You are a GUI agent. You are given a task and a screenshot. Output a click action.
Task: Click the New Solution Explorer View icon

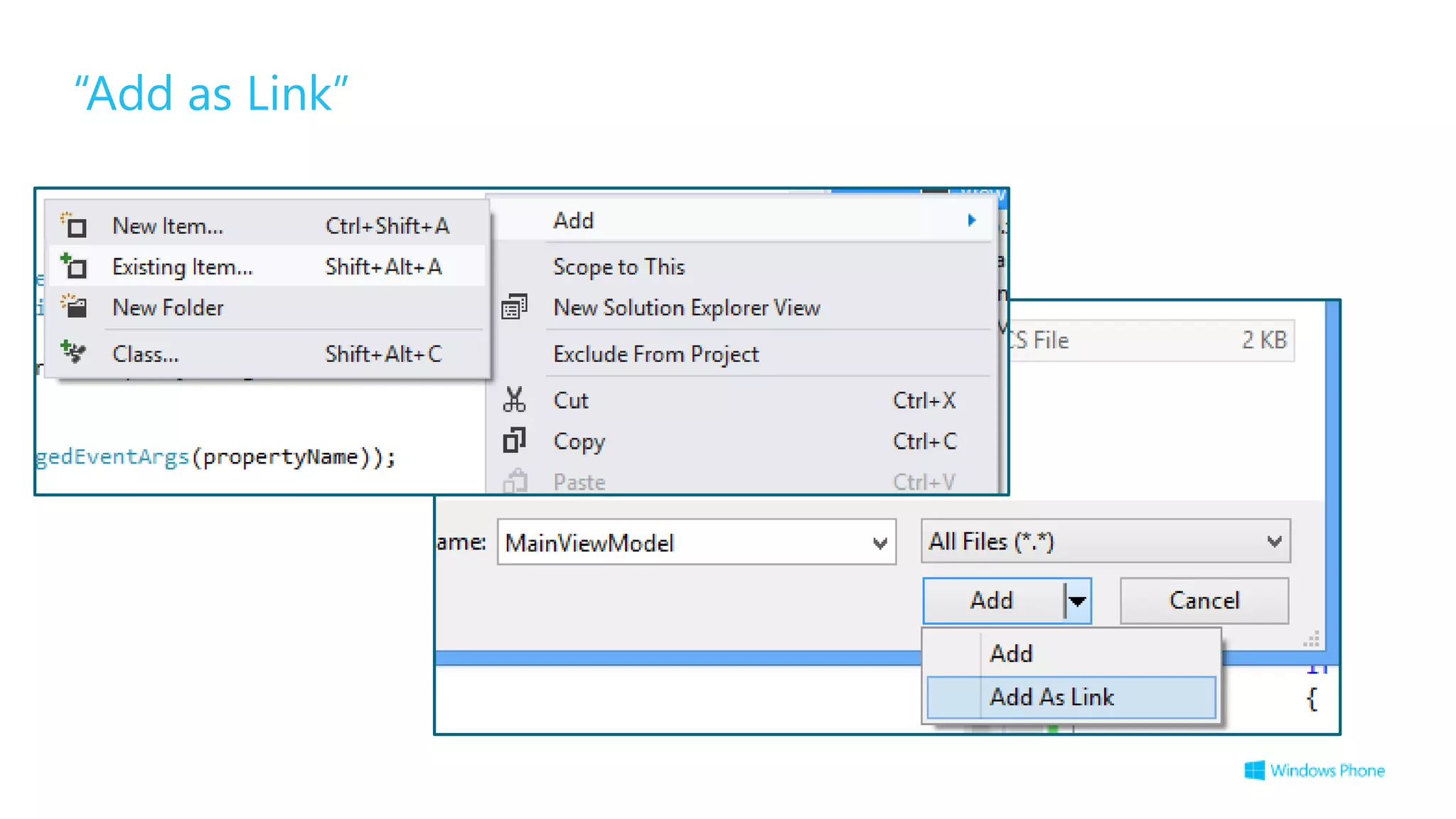pos(514,307)
